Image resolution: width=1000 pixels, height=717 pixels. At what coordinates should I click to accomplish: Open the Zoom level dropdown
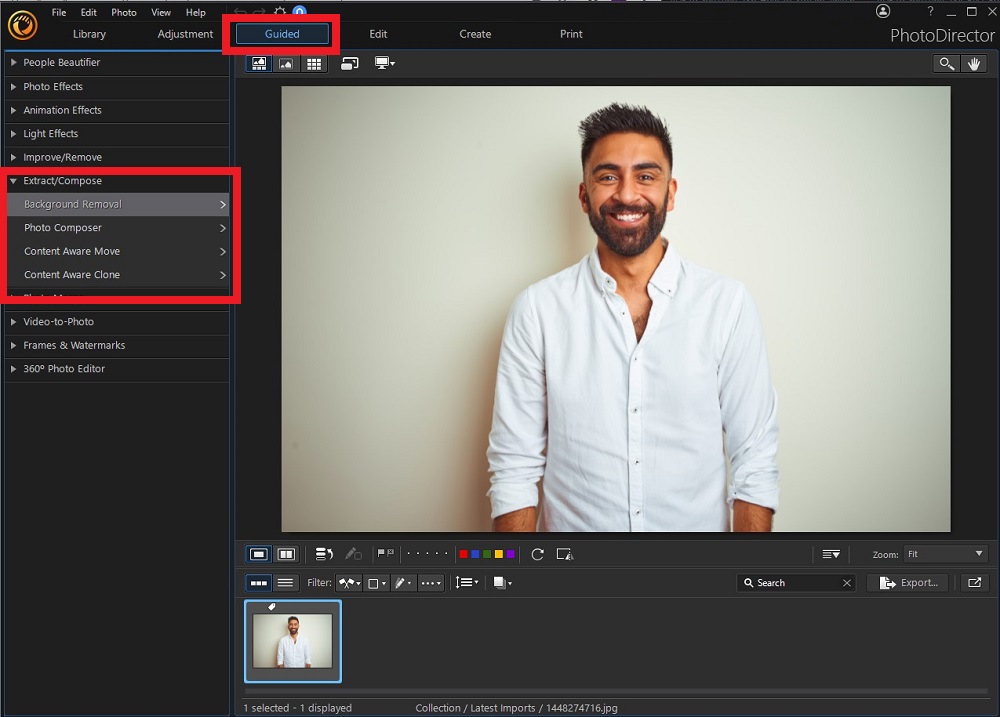tap(944, 554)
